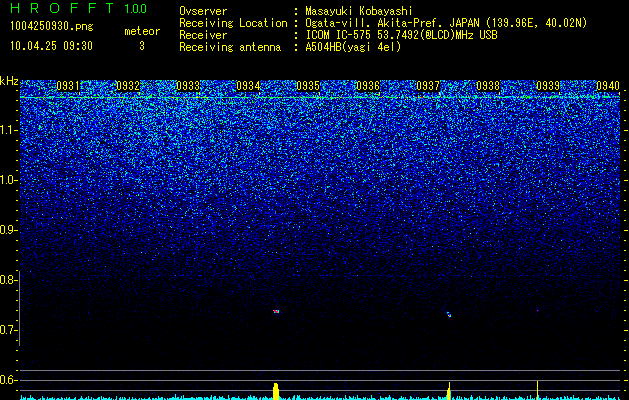This screenshot has width=629, height=400.
Task: Click the thick yellow power bar below 0934 echo
Action: point(276,391)
